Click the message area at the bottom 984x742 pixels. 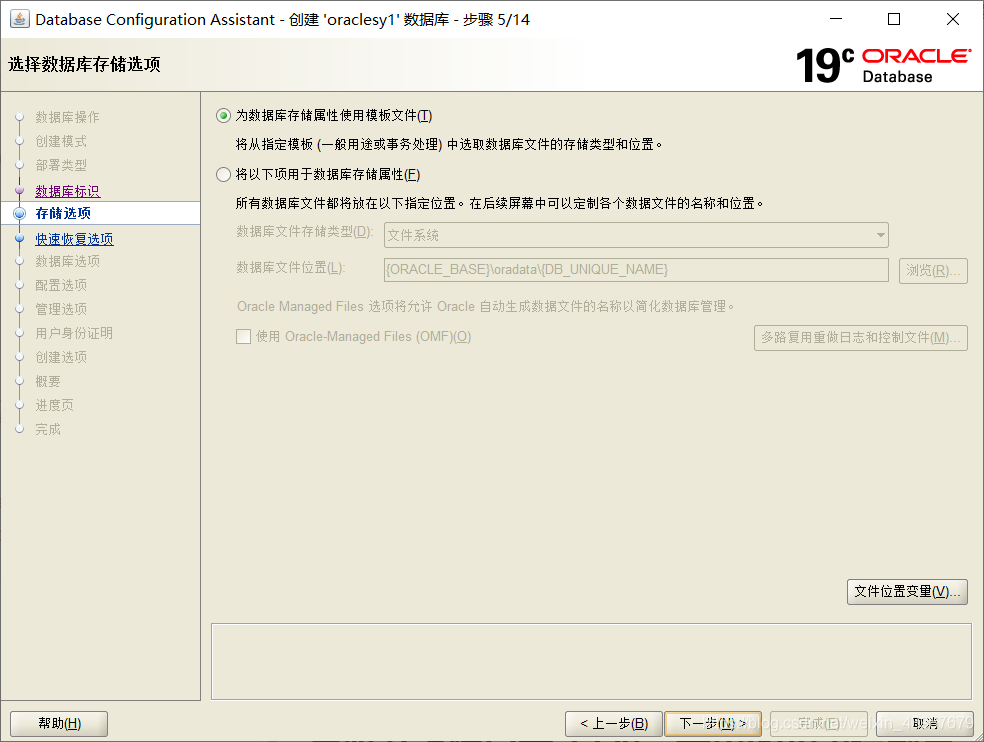pos(591,662)
